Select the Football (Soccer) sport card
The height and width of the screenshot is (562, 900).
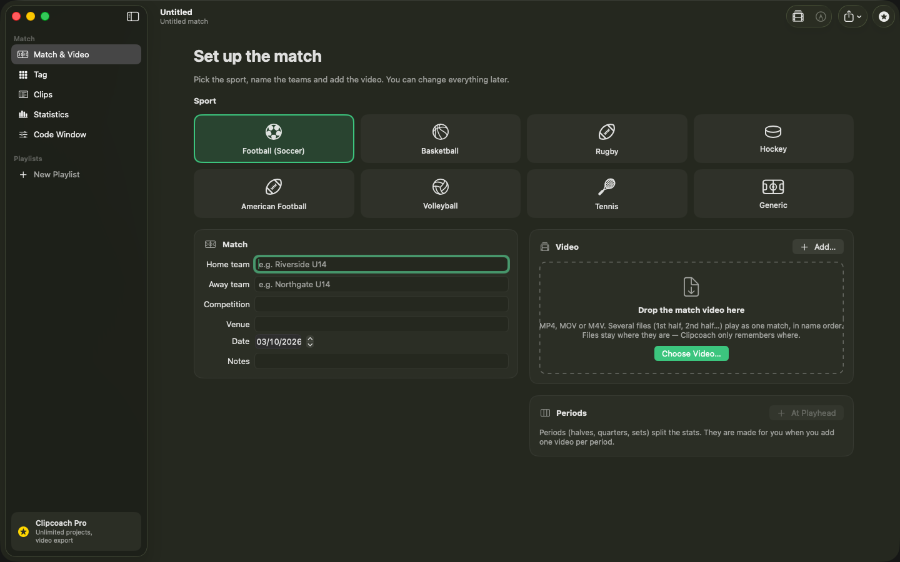[x=274, y=138]
